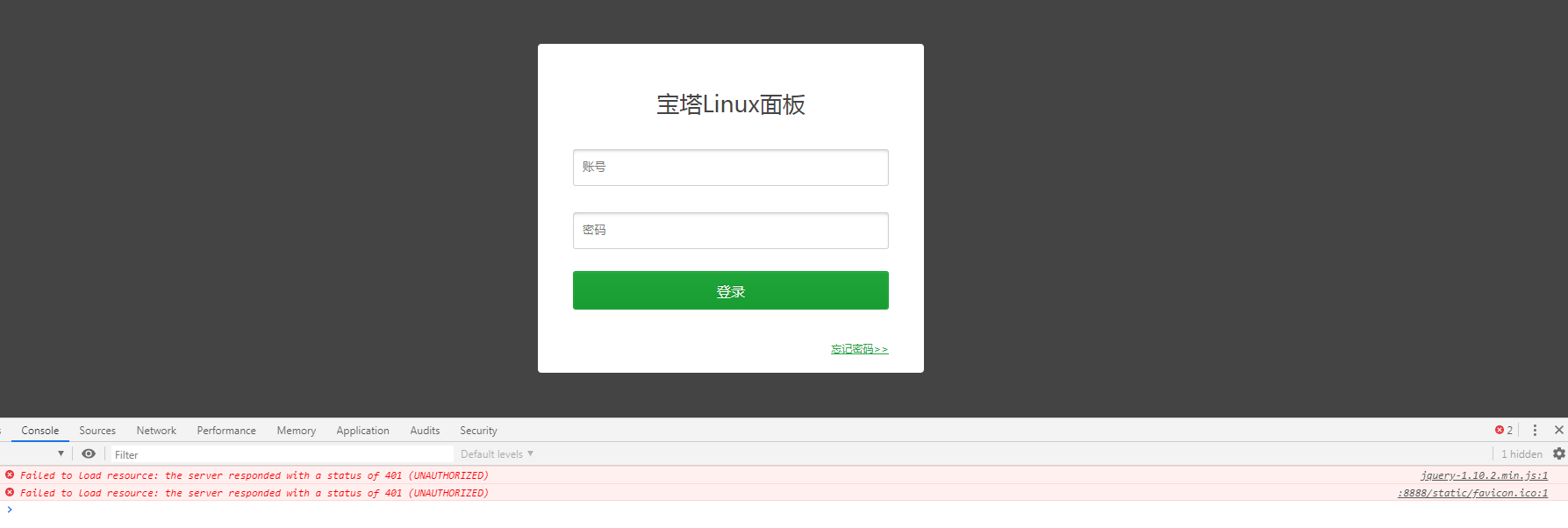Focus the 密码 password input field
The image size is (1568, 528).
(731, 231)
